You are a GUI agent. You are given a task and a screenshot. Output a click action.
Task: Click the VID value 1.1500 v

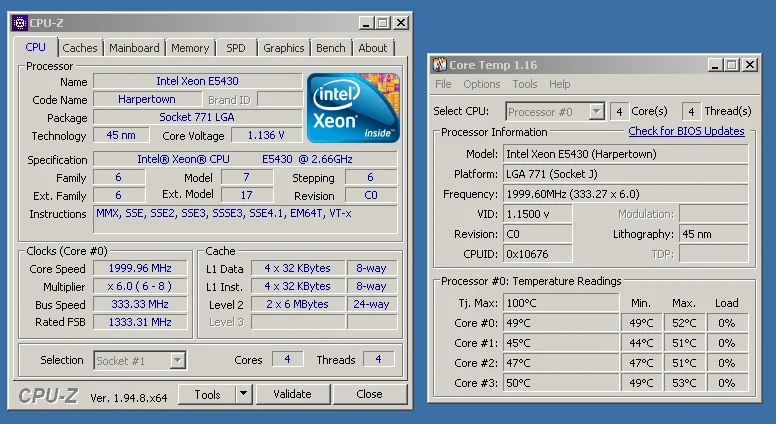pyautogui.click(x=538, y=214)
